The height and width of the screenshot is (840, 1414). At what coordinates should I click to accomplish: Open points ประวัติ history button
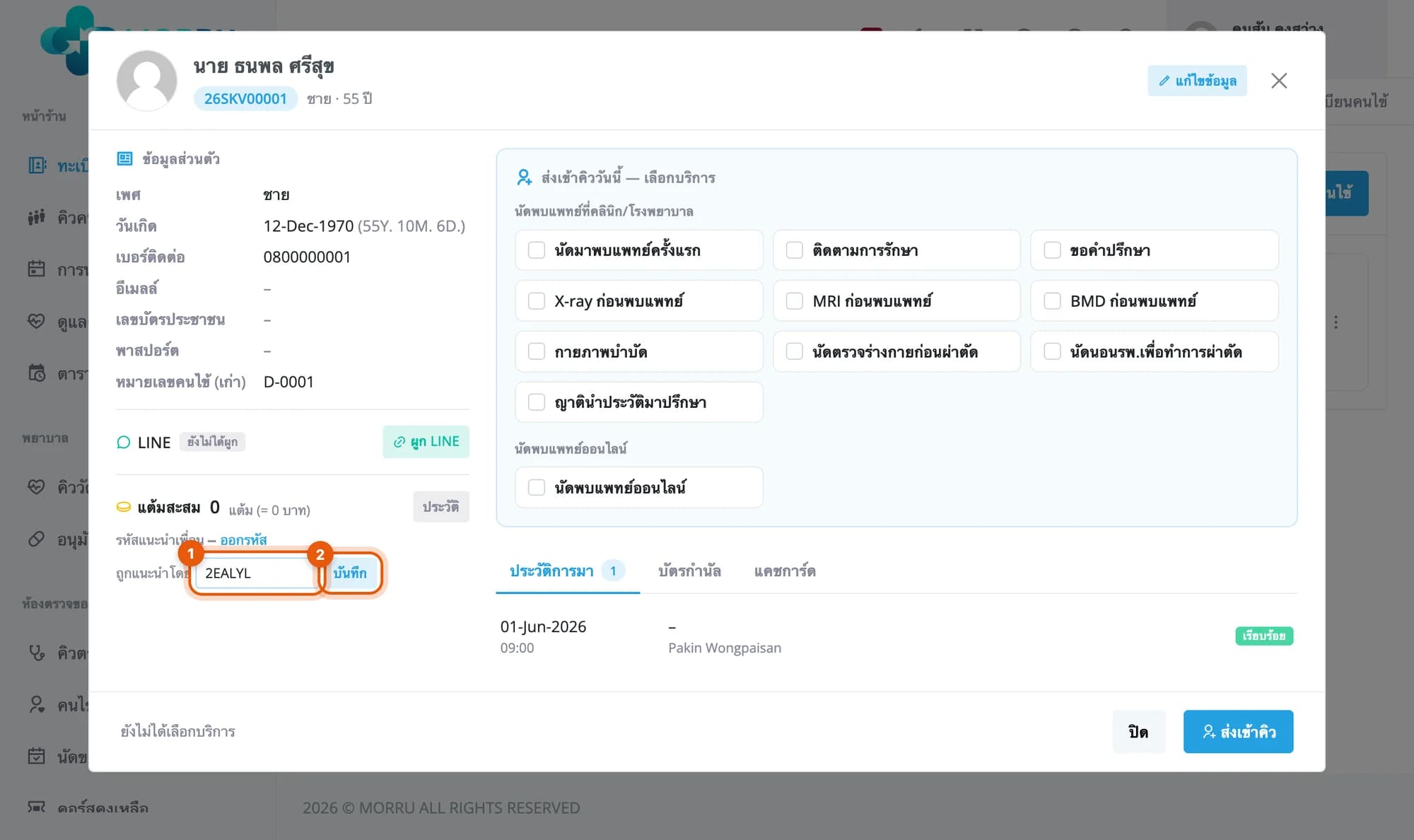tap(440, 507)
